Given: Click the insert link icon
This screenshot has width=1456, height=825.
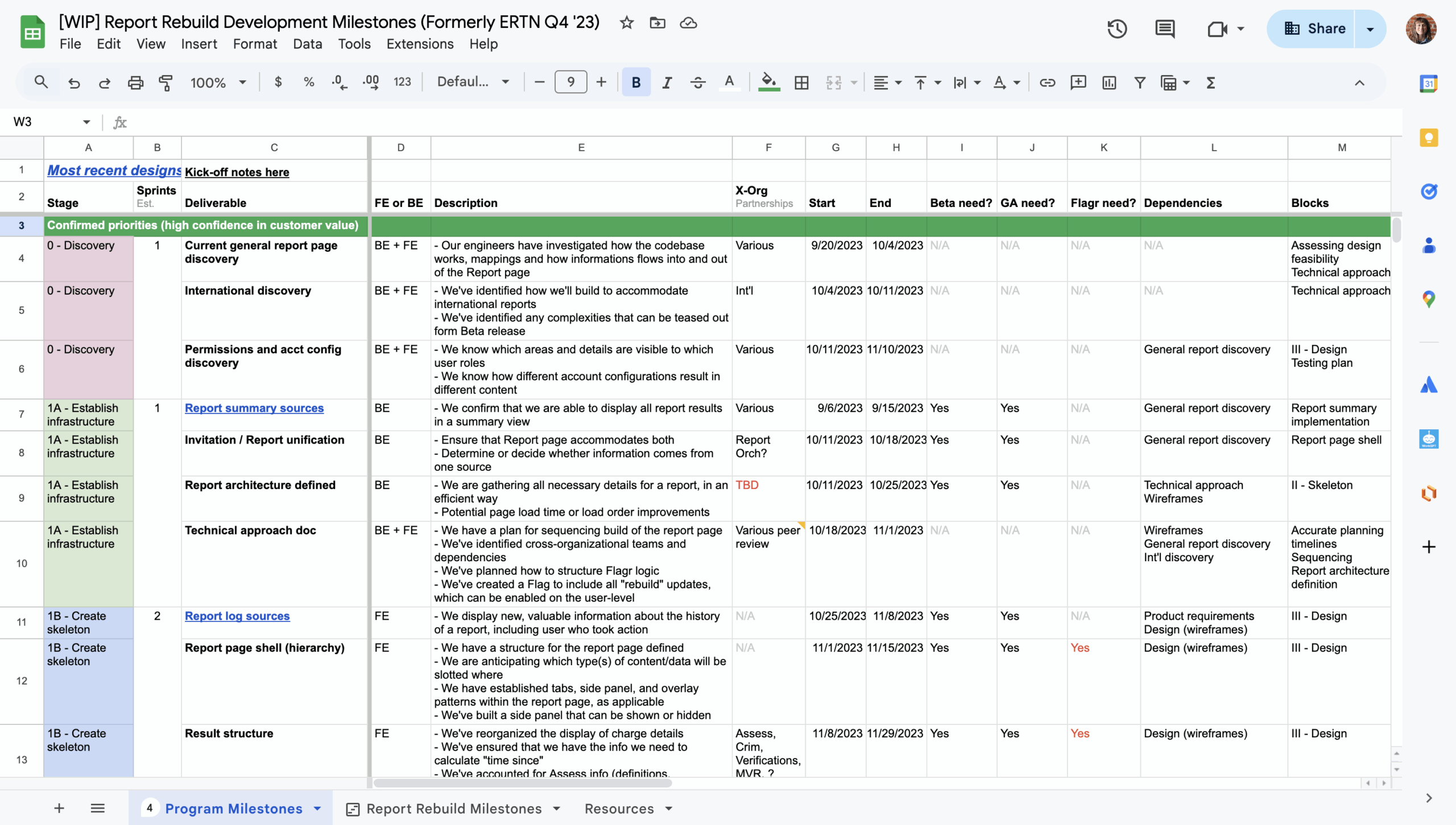Looking at the screenshot, I should point(1047,82).
